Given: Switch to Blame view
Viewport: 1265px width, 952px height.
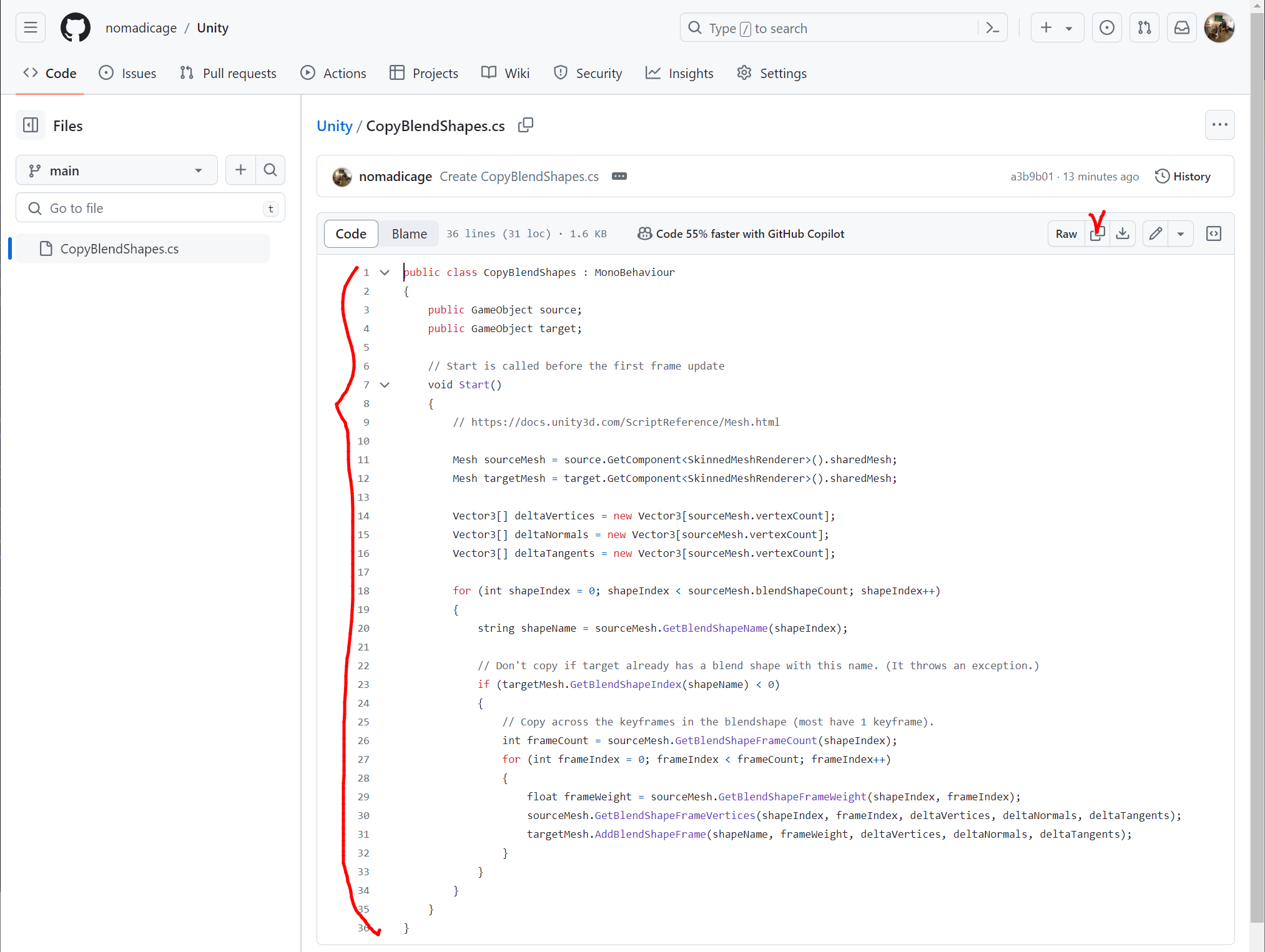Looking at the screenshot, I should (x=409, y=234).
